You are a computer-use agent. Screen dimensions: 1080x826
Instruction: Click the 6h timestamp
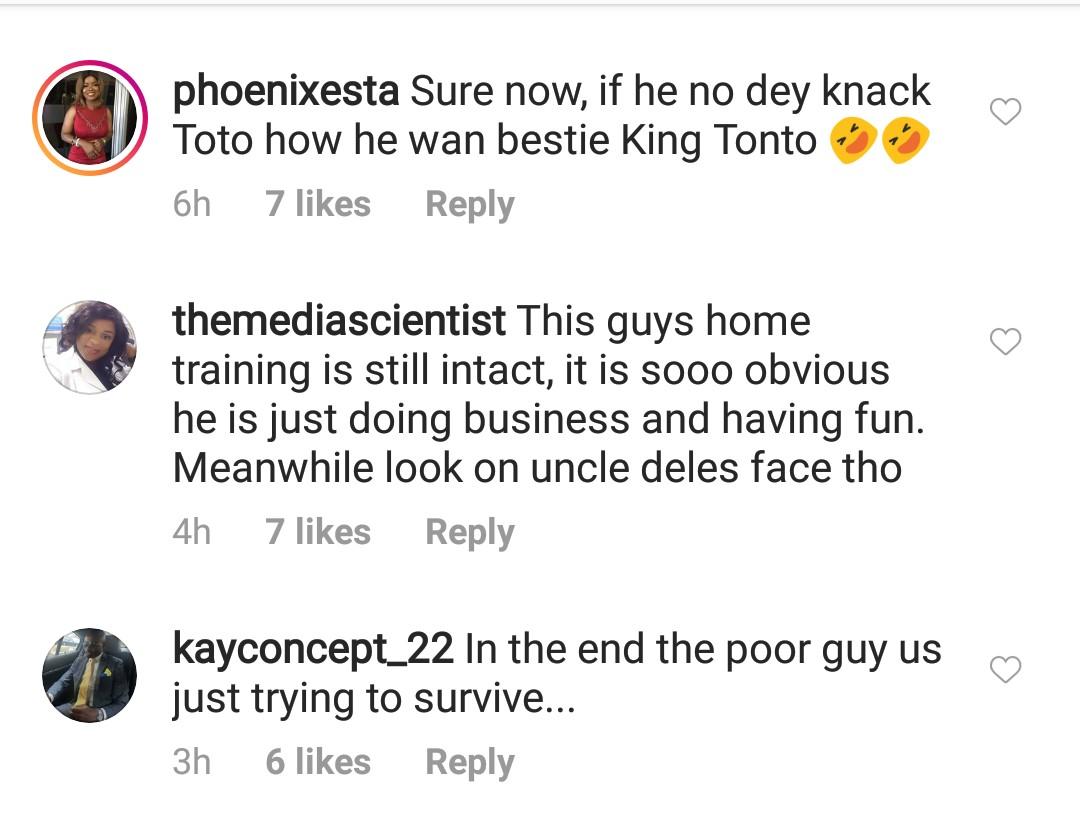click(x=191, y=205)
